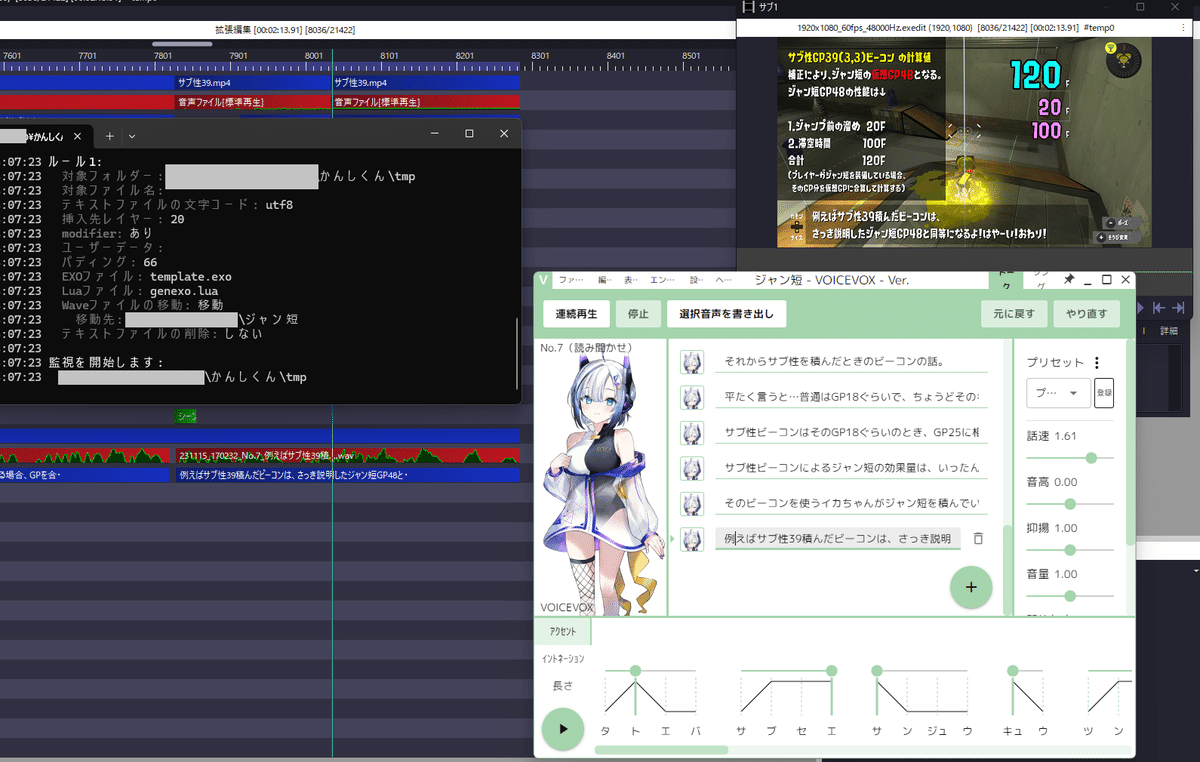Select the アクセント tab
1200x762 pixels.
coord(563,632)
